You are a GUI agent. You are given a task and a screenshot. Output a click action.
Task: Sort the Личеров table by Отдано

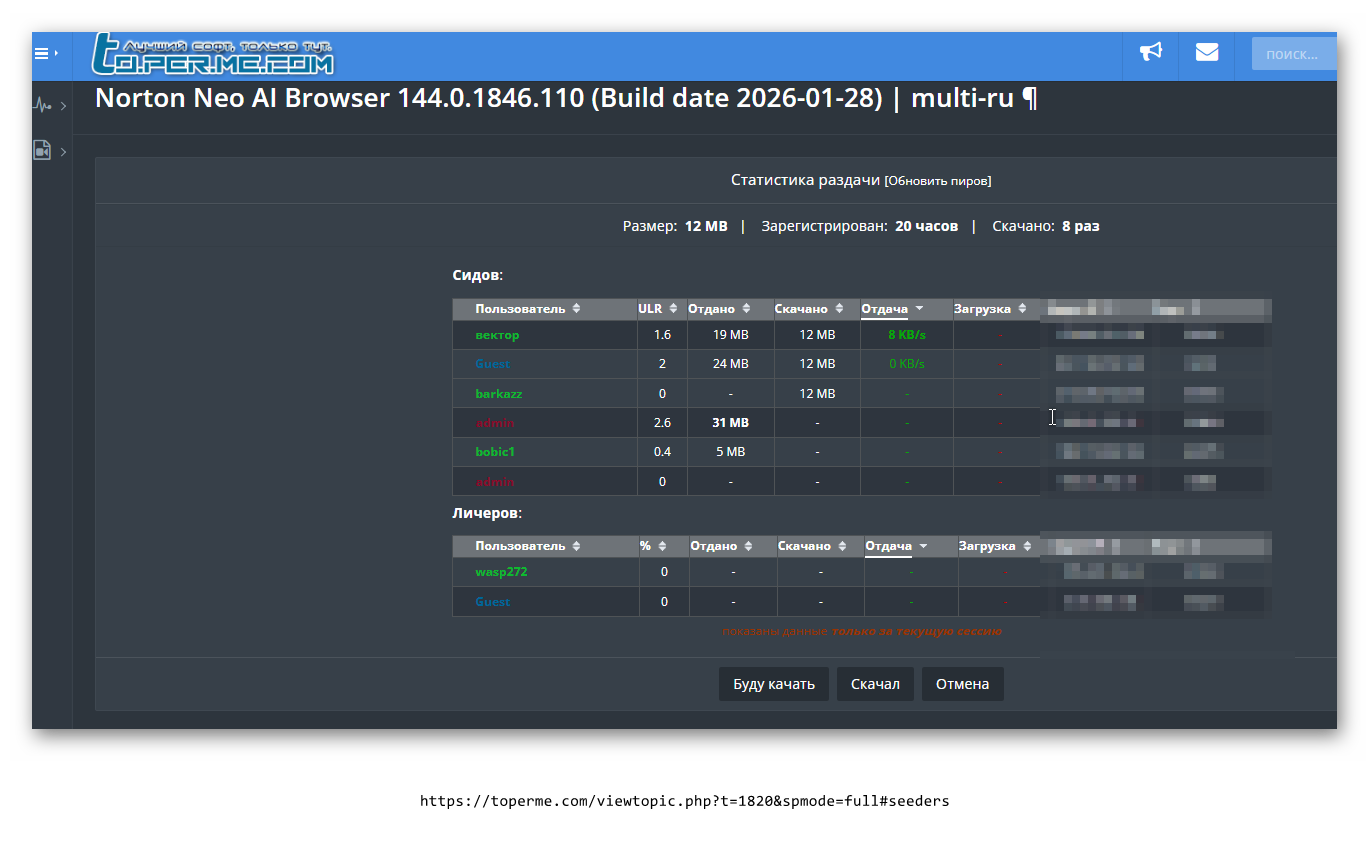(722, 546)
